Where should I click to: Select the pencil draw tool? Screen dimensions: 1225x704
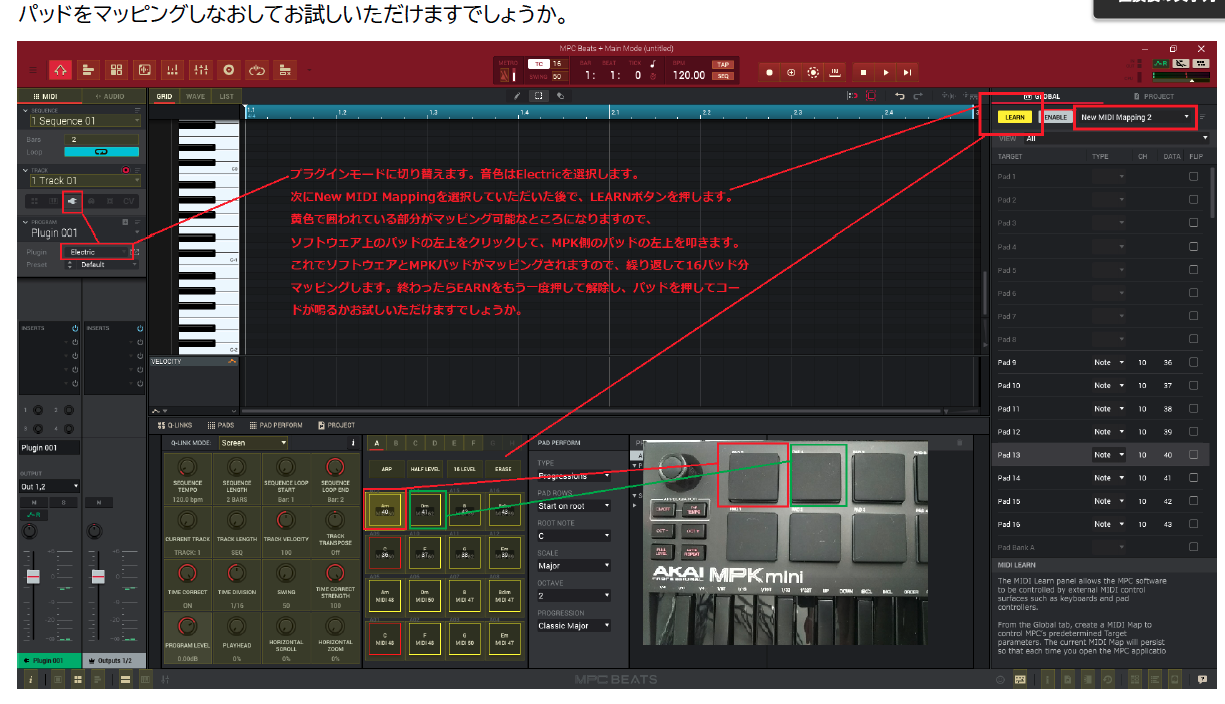[x=517, y=96]
